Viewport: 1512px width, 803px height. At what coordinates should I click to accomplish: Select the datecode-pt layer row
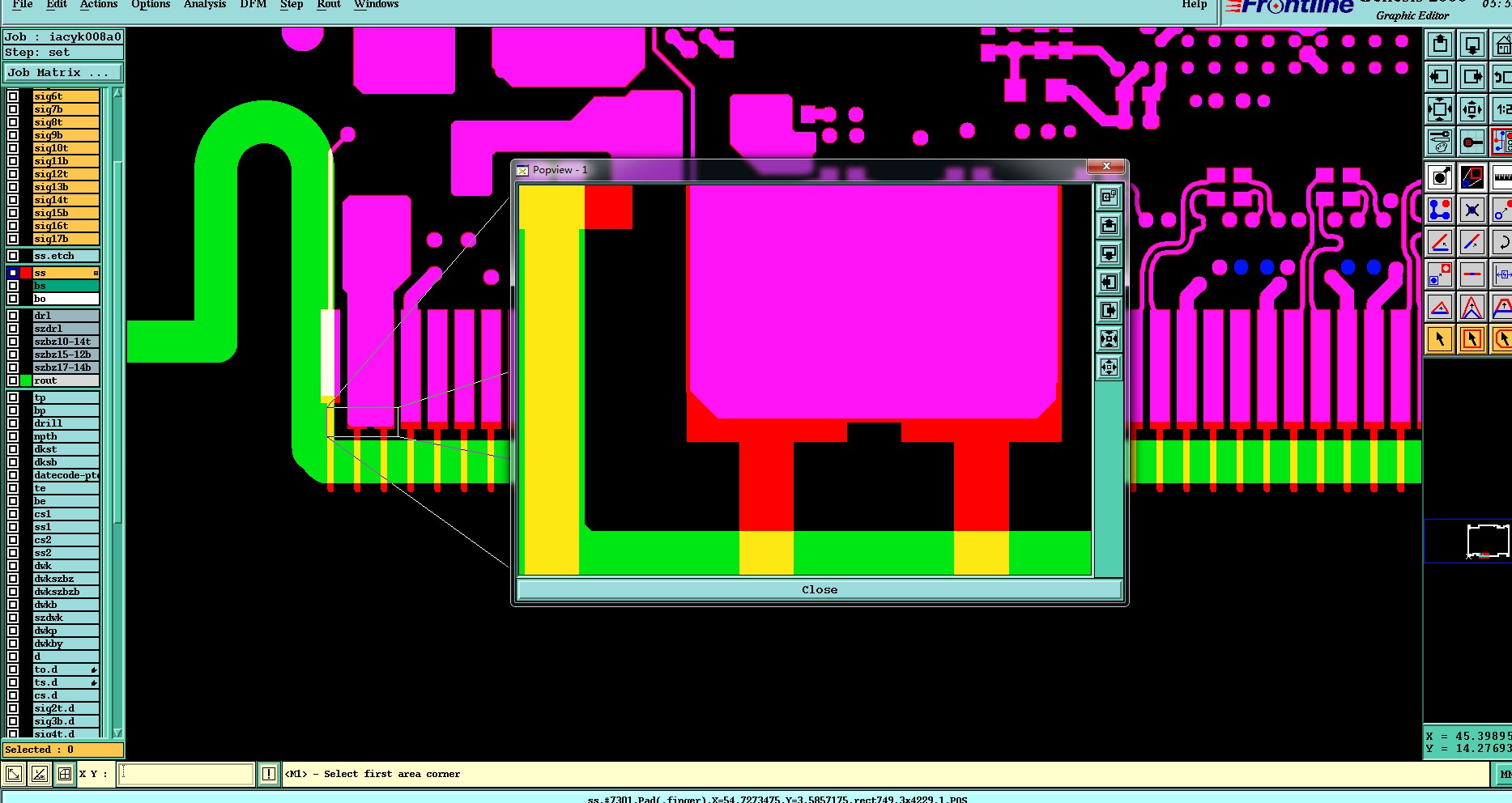point(66,475)
